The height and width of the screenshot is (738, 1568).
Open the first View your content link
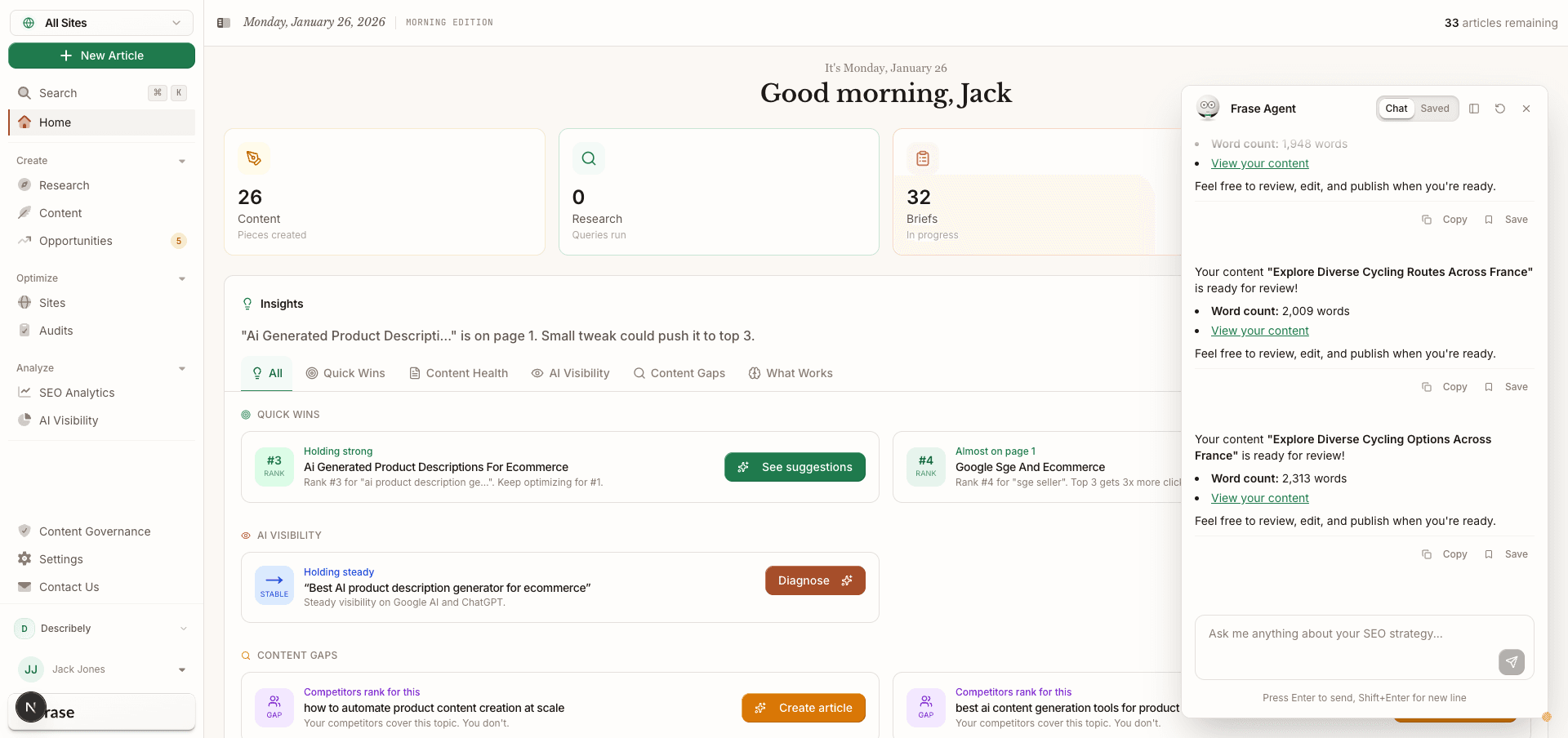pyautogui.click(x=1260, y=163)
